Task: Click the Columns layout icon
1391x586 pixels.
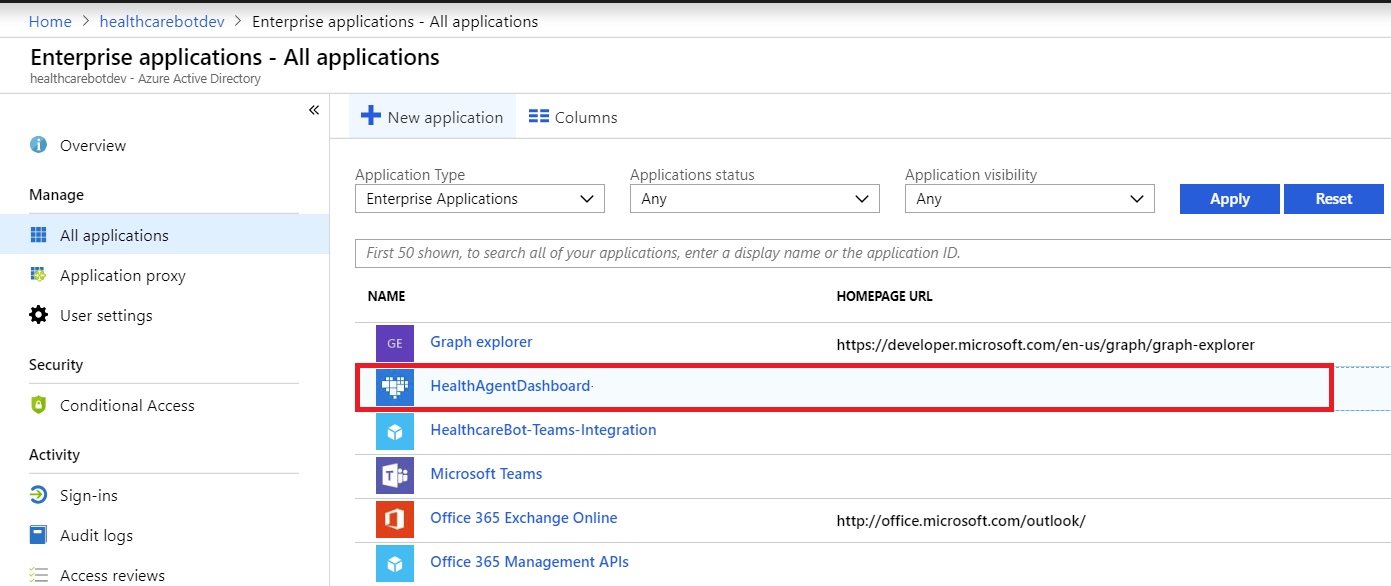Action: [539, 116]
